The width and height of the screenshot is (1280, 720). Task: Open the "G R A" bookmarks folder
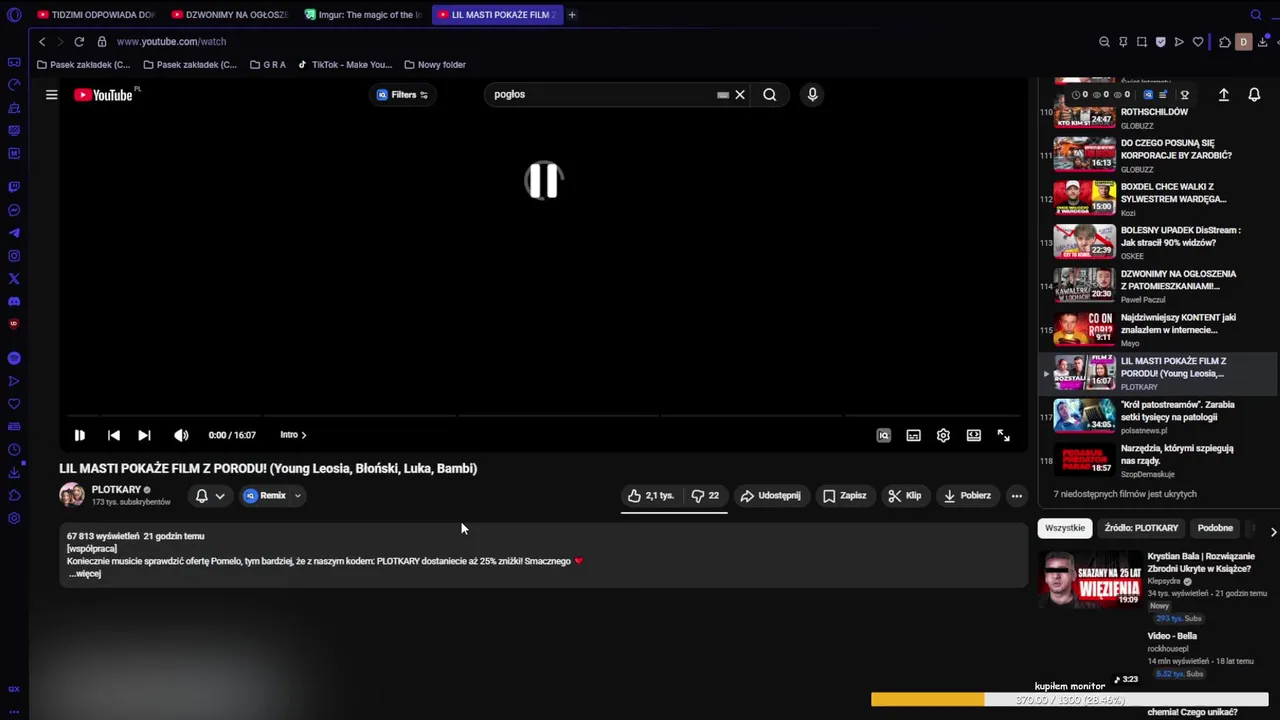pyautogui.click(x=268, y=65)
